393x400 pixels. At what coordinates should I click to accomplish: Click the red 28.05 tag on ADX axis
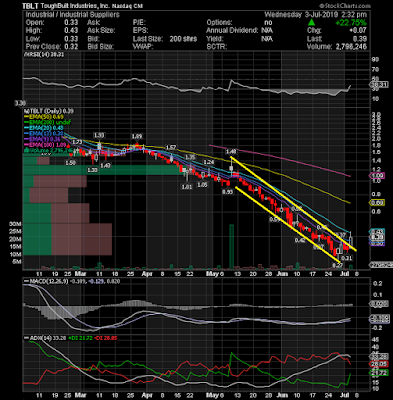(x=380, y=364)
